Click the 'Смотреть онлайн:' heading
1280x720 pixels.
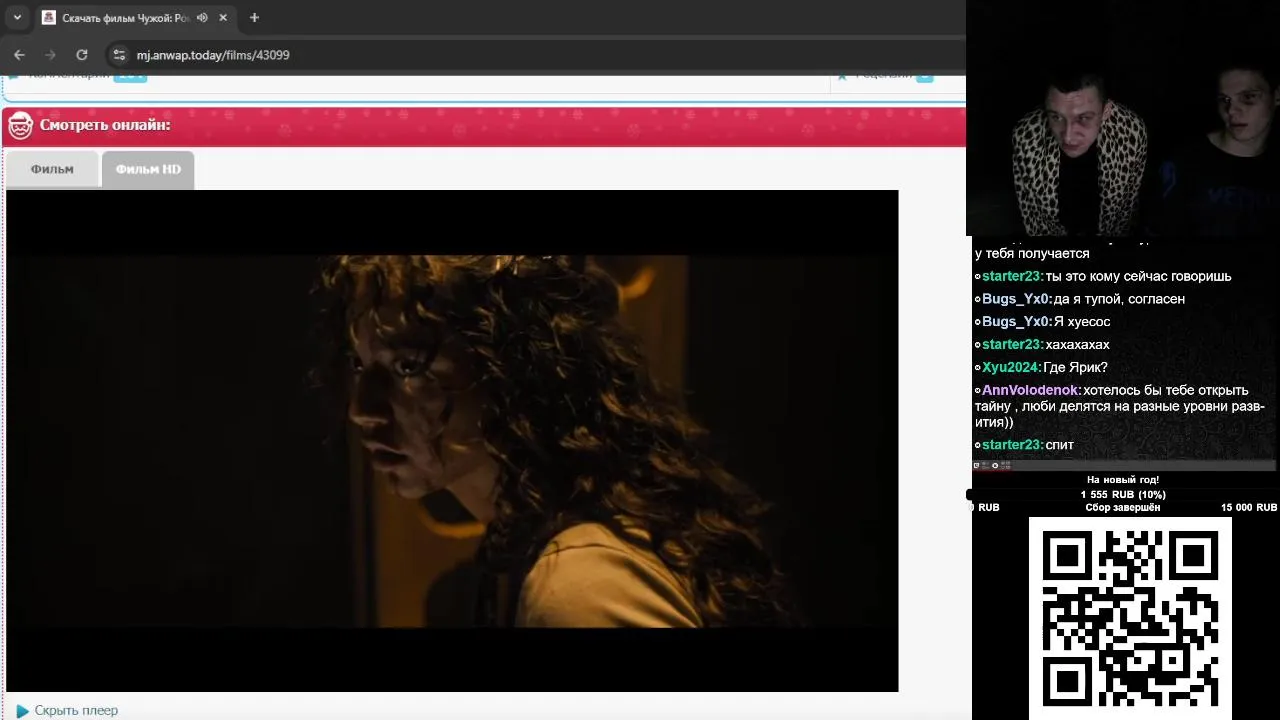[105, 125]
